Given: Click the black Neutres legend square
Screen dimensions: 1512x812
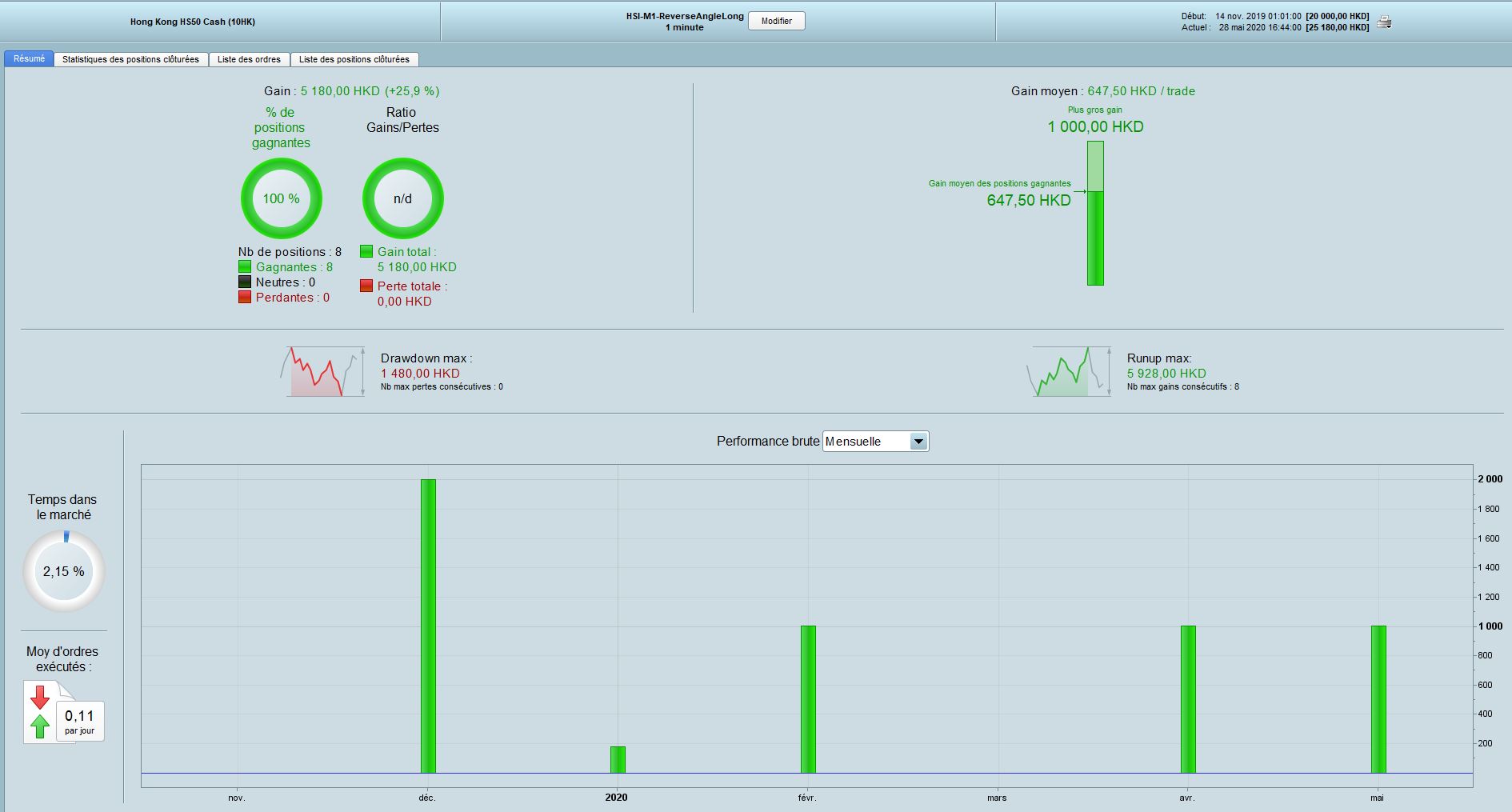Looking at the screenshot, I should 245,282.
